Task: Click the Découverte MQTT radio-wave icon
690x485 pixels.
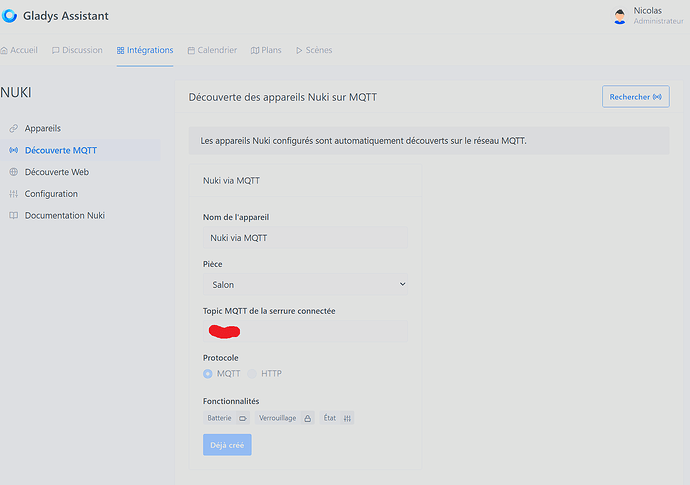Action: [14, 151]
